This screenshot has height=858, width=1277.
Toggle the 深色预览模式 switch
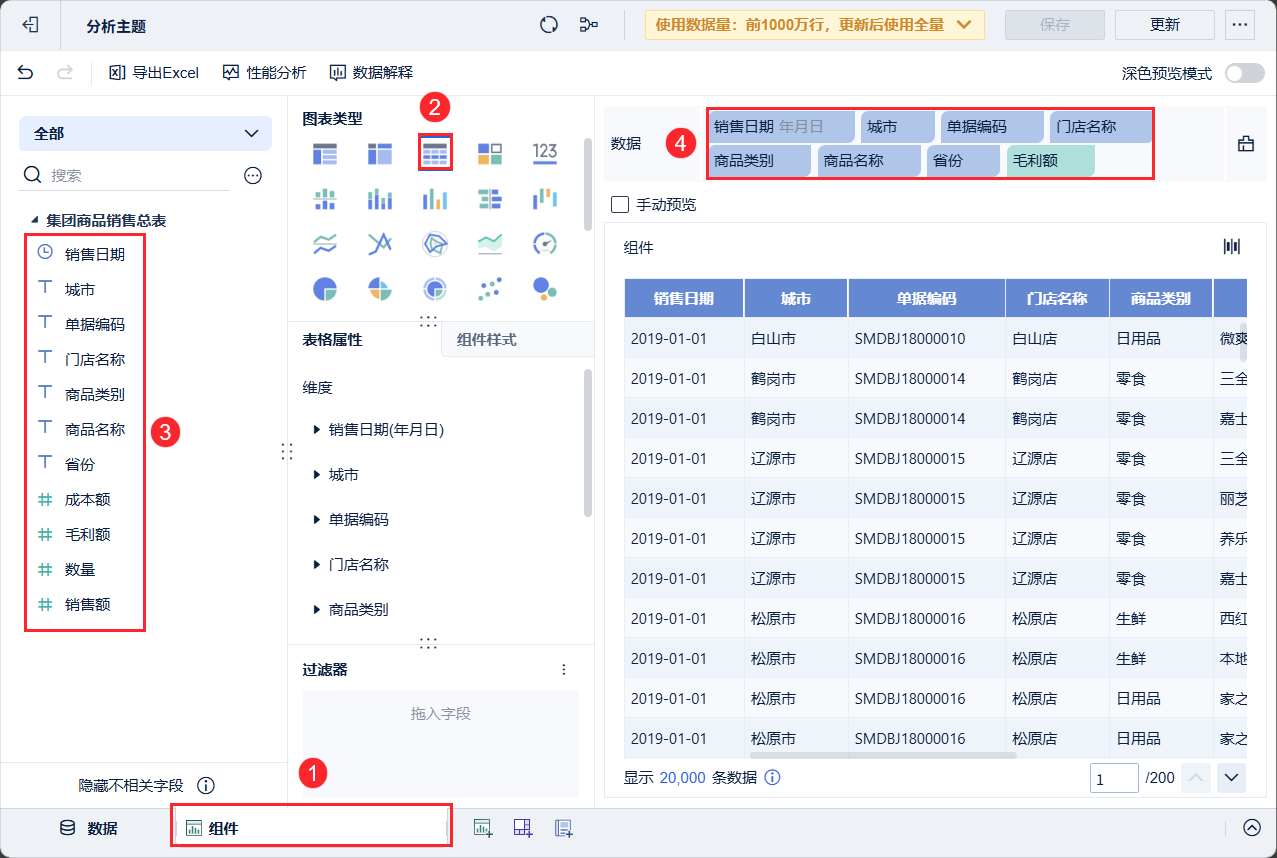1245,73
